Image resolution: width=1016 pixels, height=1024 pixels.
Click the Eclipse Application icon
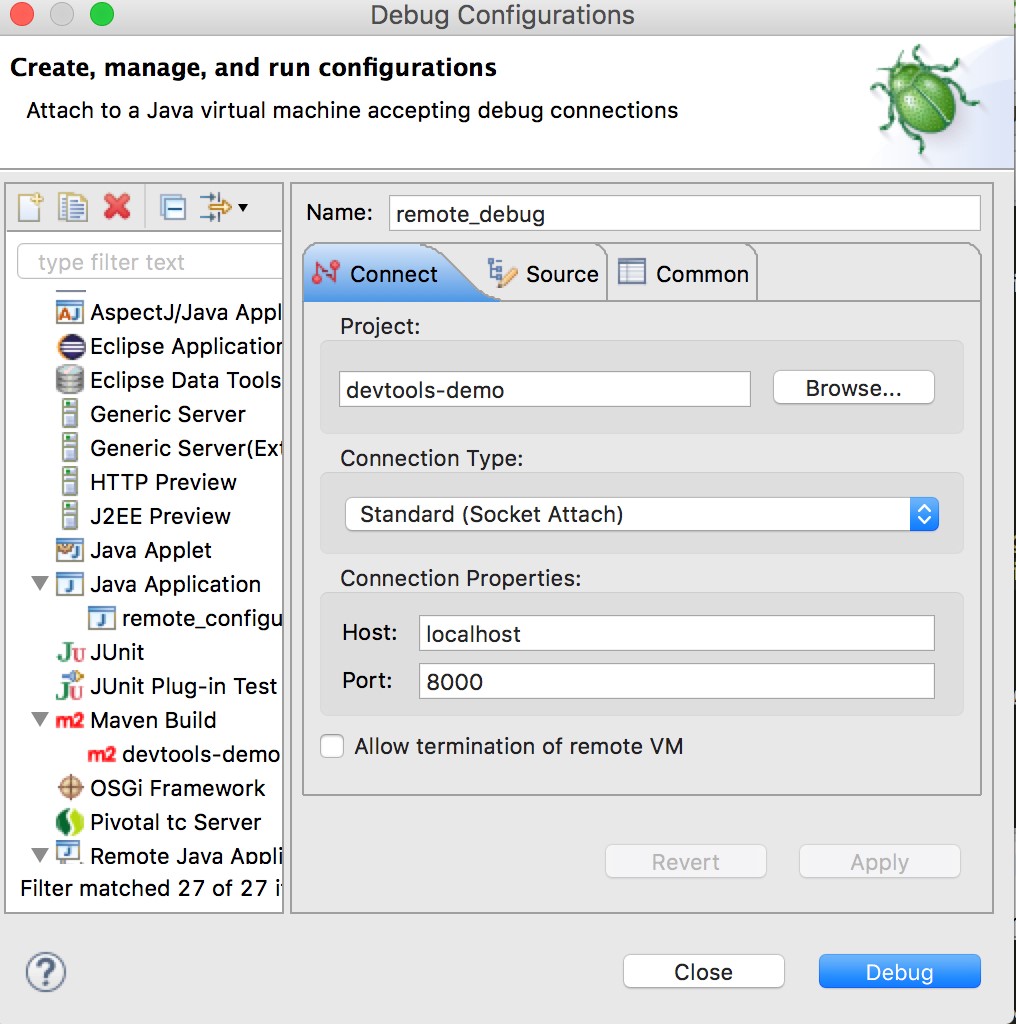click(71, 346)
